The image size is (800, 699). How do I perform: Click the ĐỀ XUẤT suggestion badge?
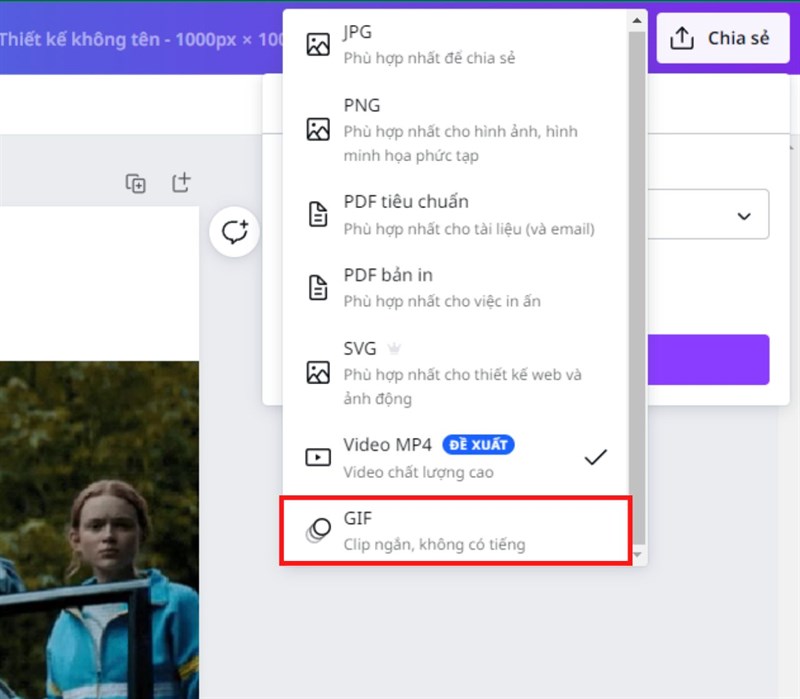tap(479, 445)
